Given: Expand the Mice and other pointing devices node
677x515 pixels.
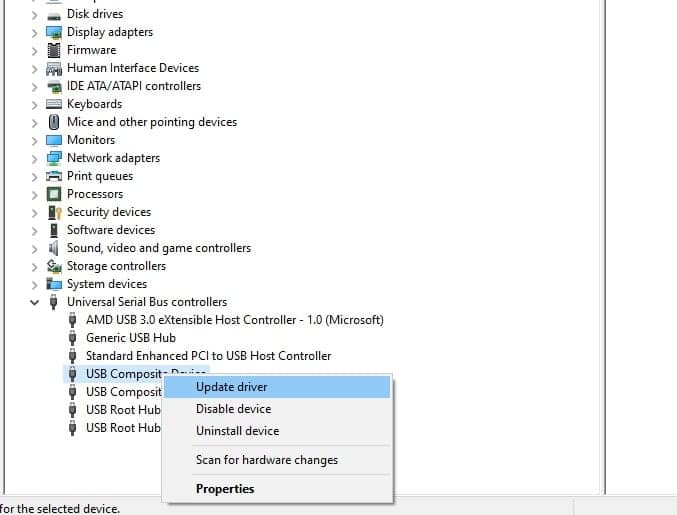Looking at the screenshot, I should (x=35, y=123).
